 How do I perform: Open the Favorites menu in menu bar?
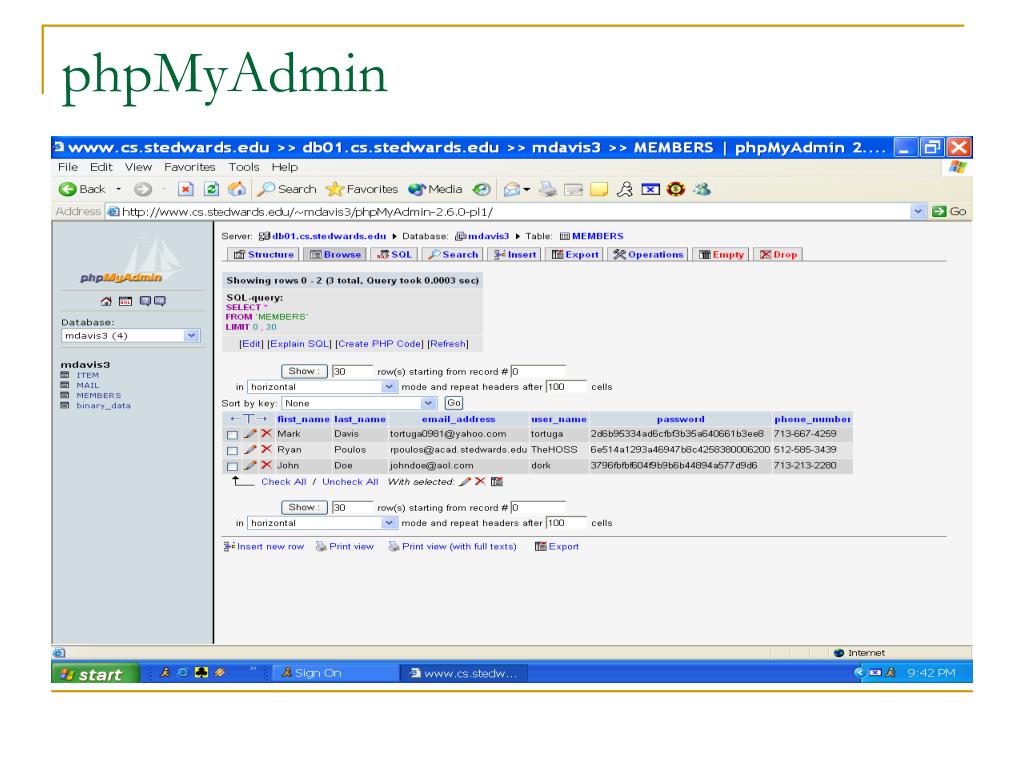pos(189,167)
